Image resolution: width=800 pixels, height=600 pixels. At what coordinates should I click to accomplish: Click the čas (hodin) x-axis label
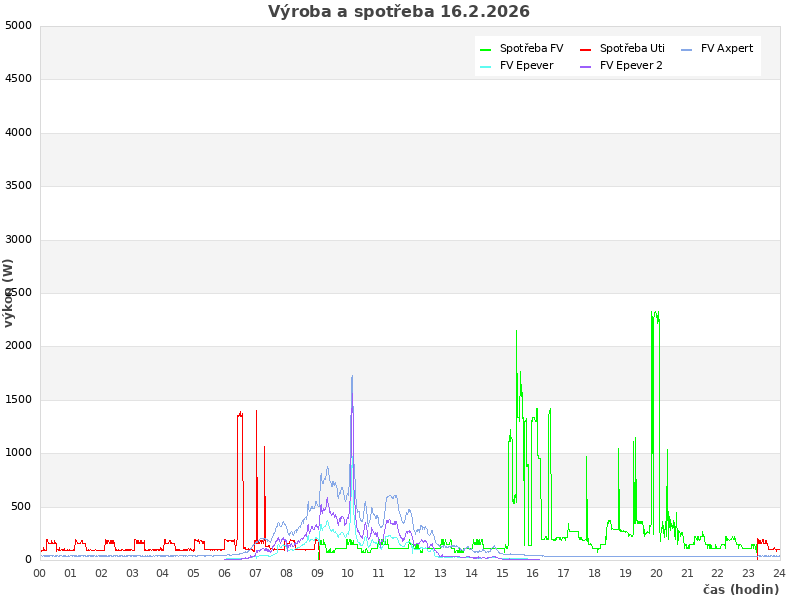point(740,590)
